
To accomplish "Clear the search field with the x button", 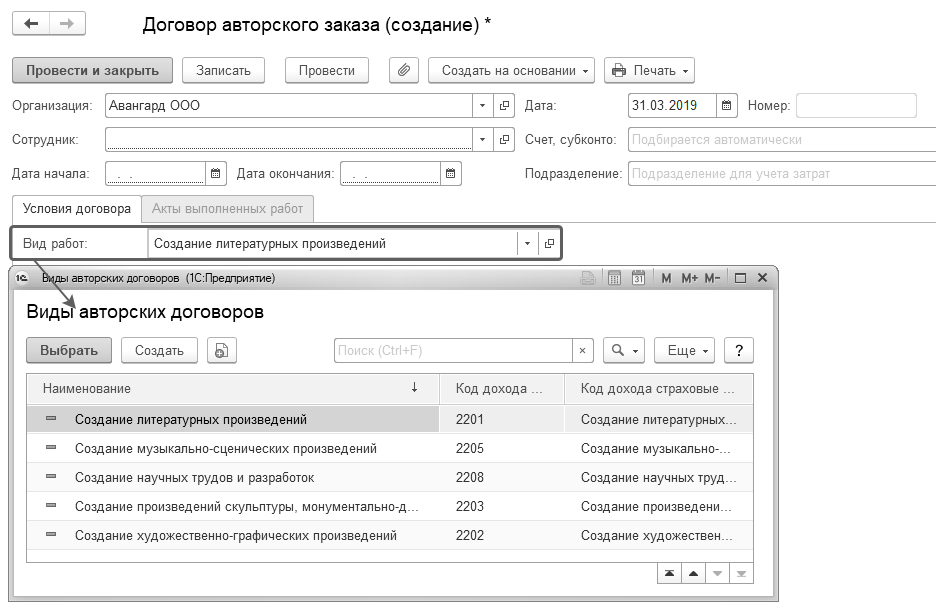I will point(583,350).
